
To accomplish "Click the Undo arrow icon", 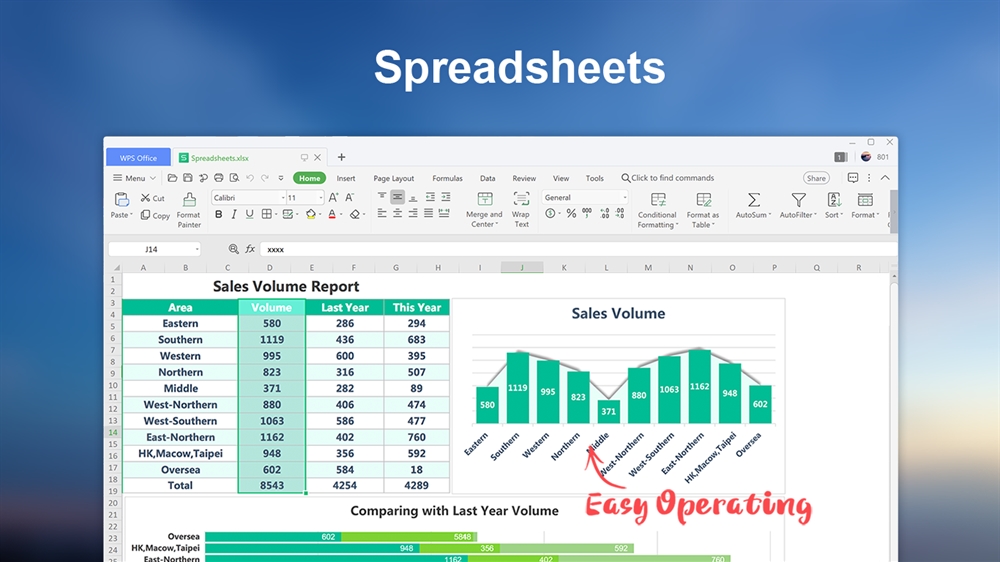I will point(250,178).
